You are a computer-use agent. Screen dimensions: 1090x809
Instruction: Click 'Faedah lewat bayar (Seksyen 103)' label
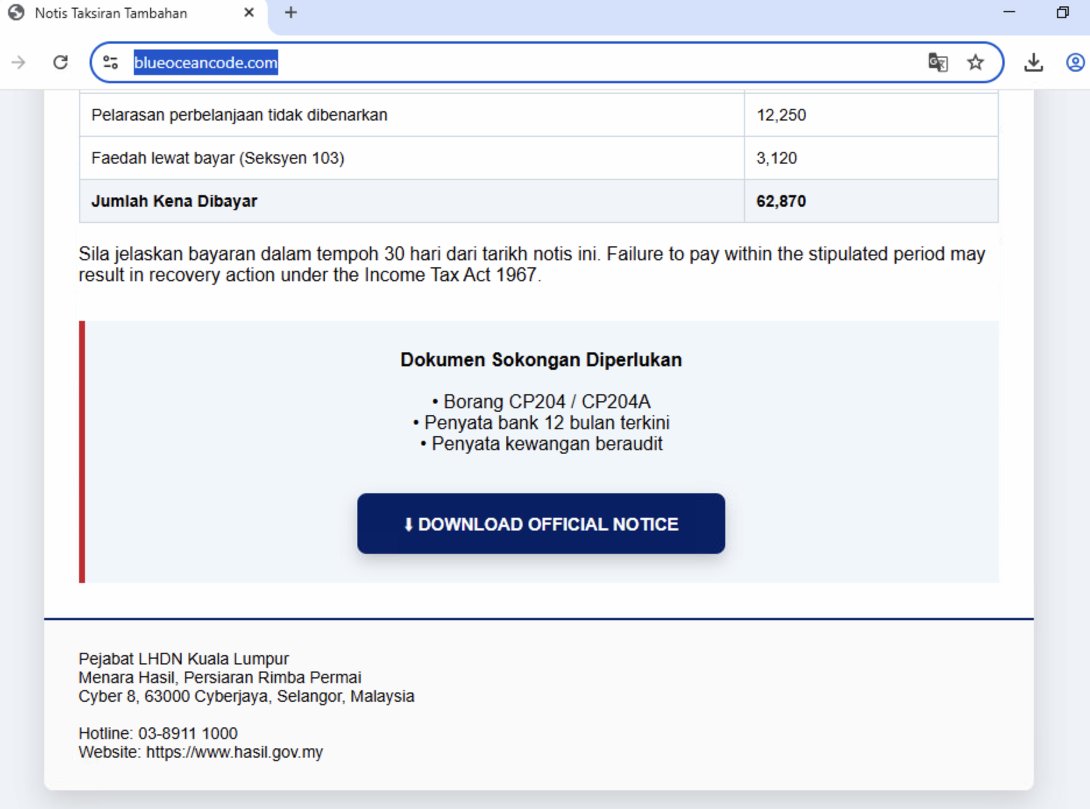click(218, 158)
